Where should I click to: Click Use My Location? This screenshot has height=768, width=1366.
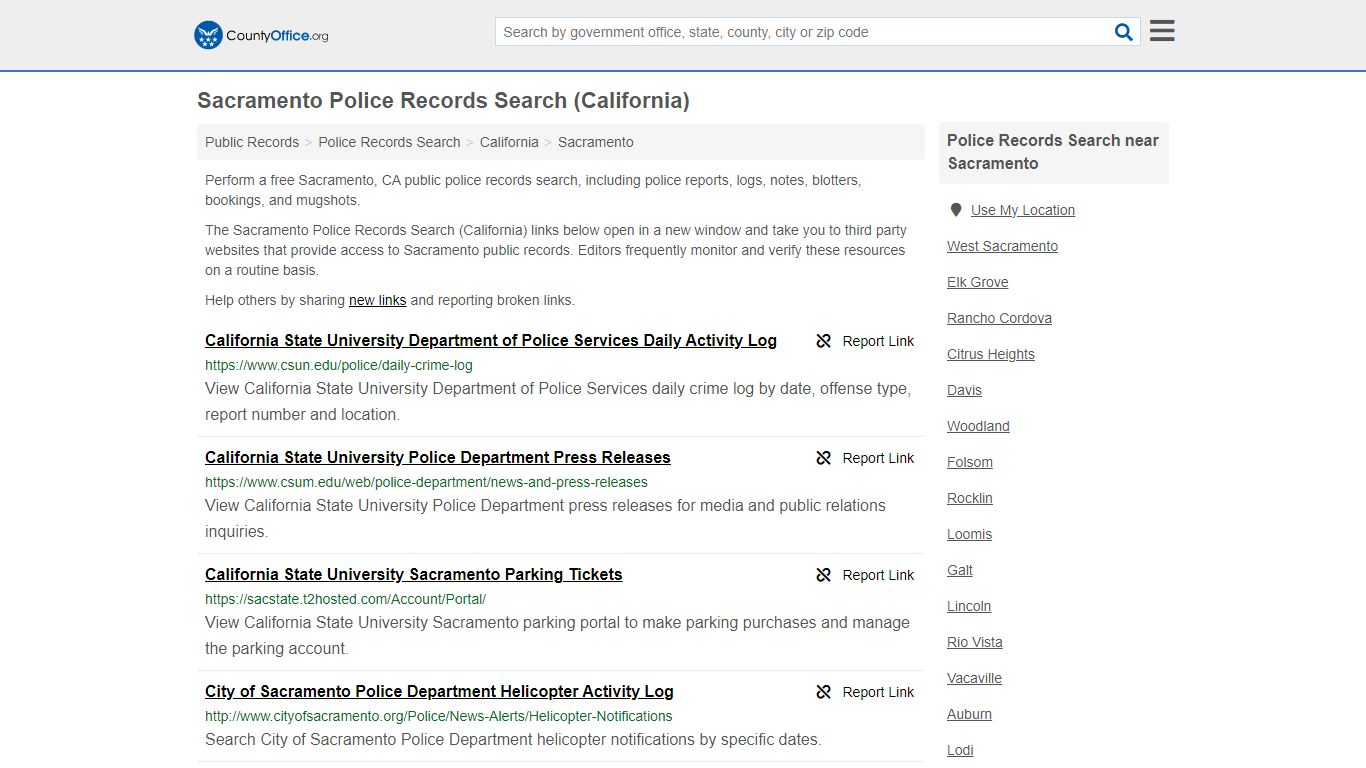coord(1023,210)
